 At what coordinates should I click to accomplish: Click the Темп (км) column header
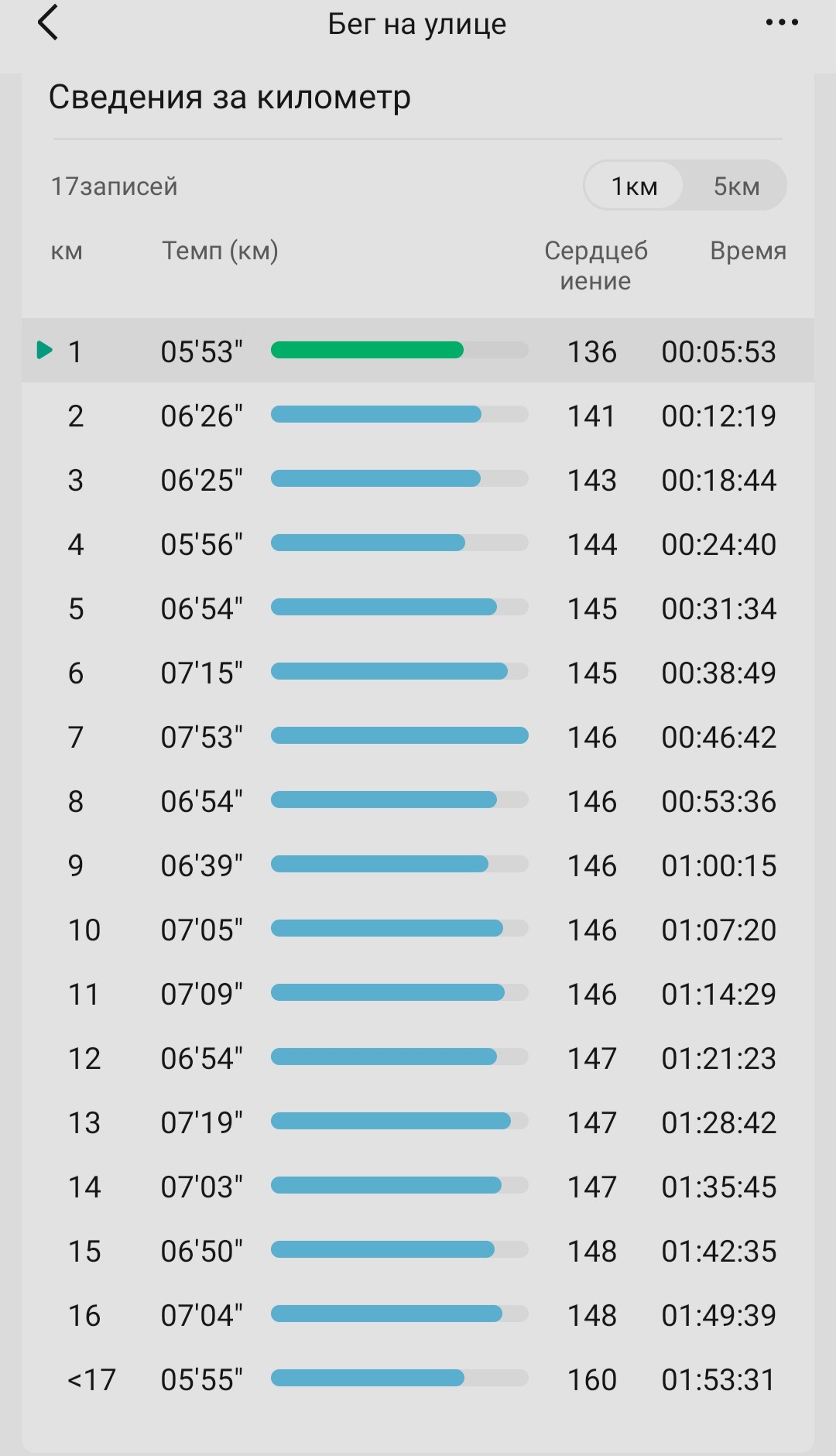point(220,251)
